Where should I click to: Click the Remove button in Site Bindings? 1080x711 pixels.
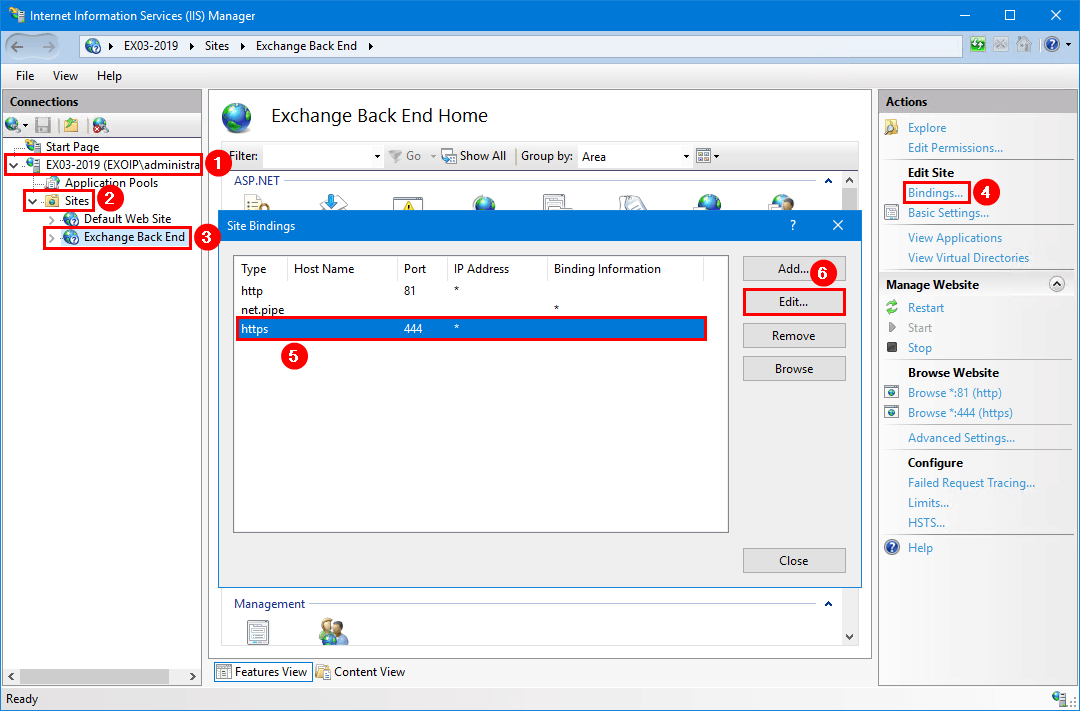[793, 336]
